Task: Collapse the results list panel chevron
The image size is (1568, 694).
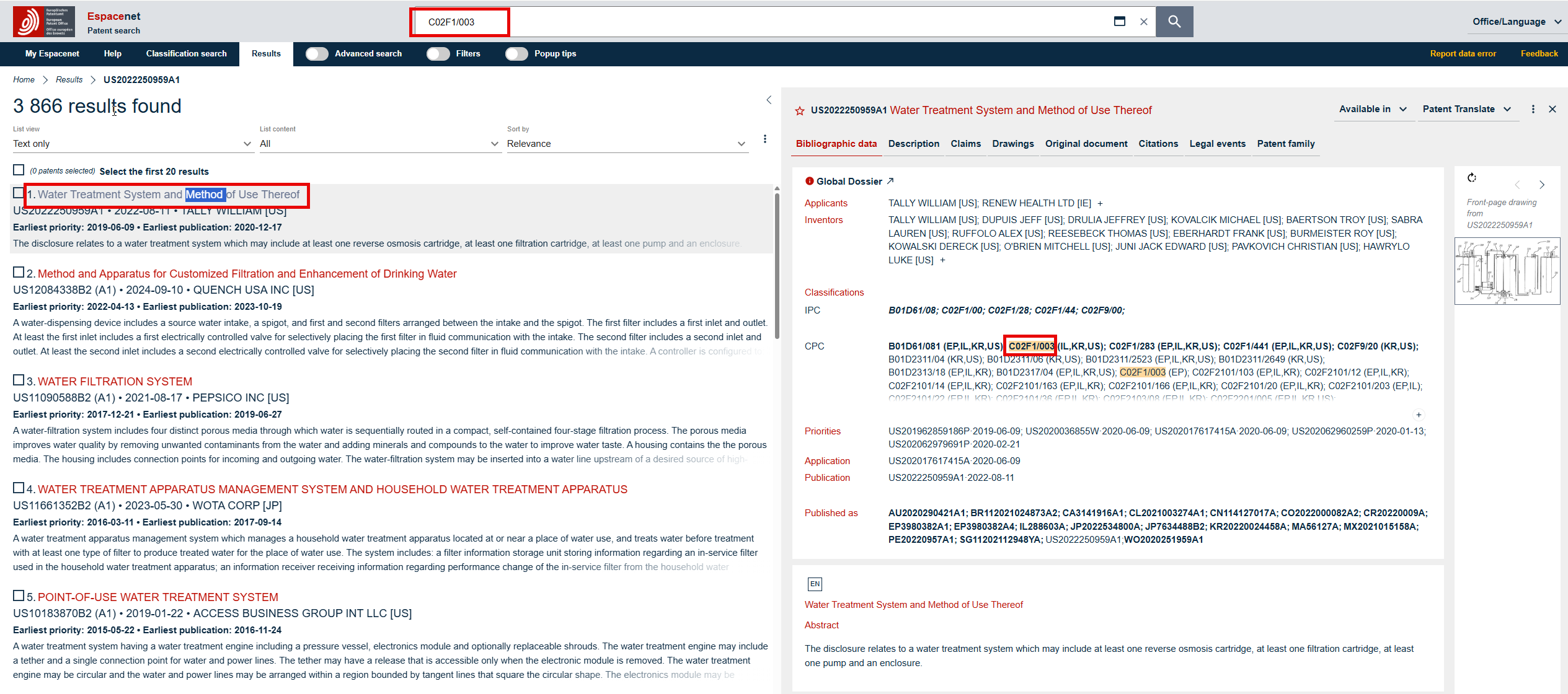Action: 769,100
